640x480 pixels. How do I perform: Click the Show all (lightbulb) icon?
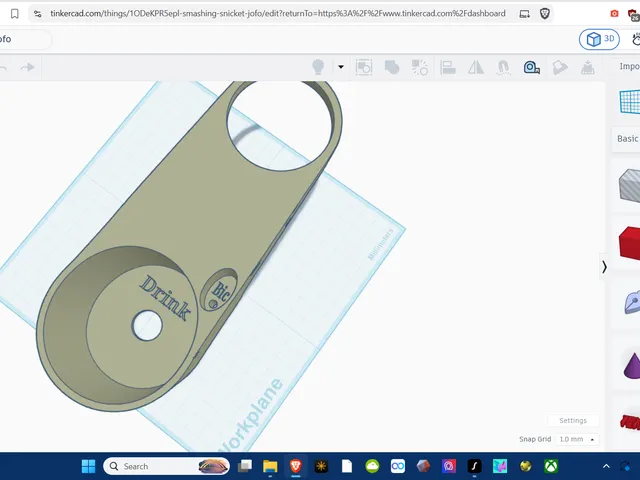(x=318, y=67)
